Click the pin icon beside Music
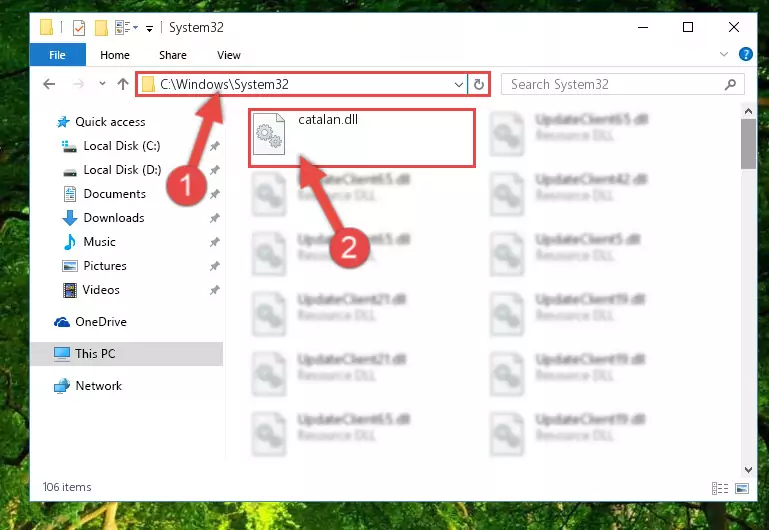The height and width of the screenshot is (530, 769). coord(215,242)
